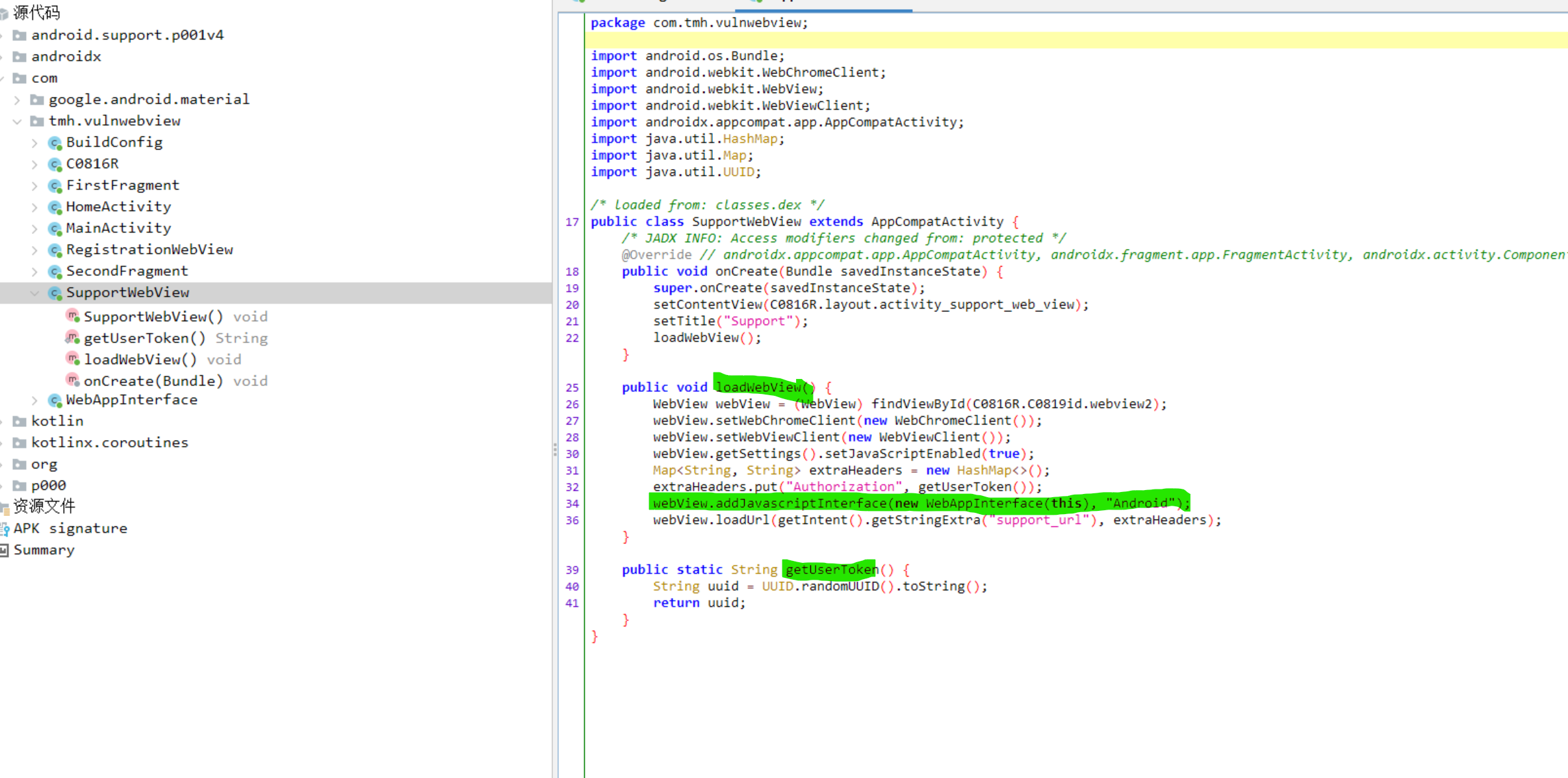The width and height of the screenshot is (1568, 778).
Task: Click the WebAppInterface class icon
Action: click(x=55, y=400)
